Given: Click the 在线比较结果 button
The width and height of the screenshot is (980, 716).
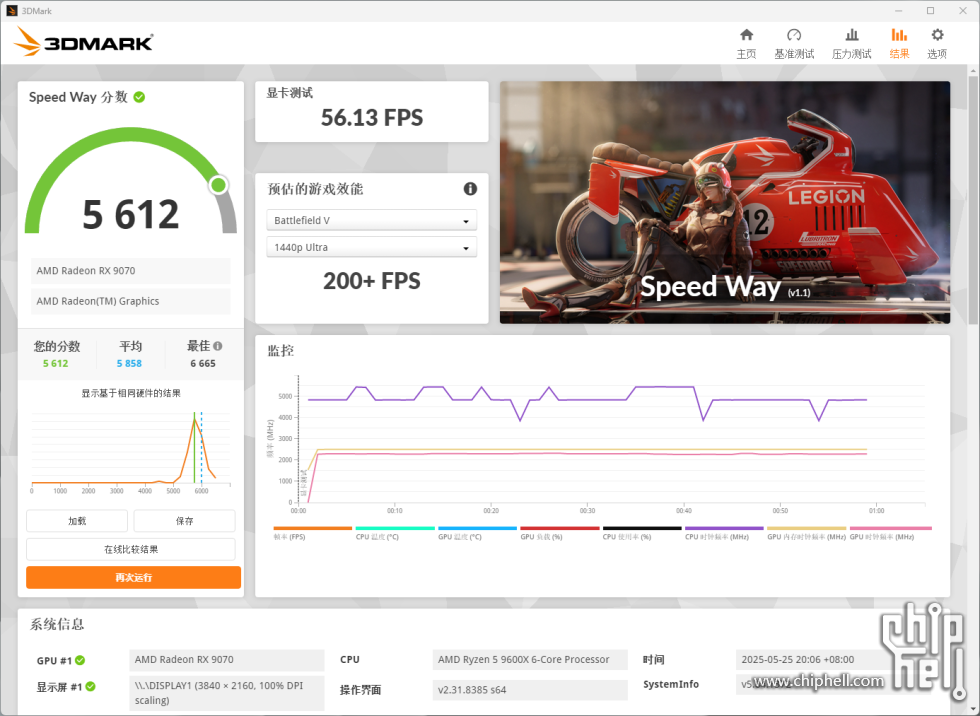Looking at the screenshot, I should click(x=131, y=549).
